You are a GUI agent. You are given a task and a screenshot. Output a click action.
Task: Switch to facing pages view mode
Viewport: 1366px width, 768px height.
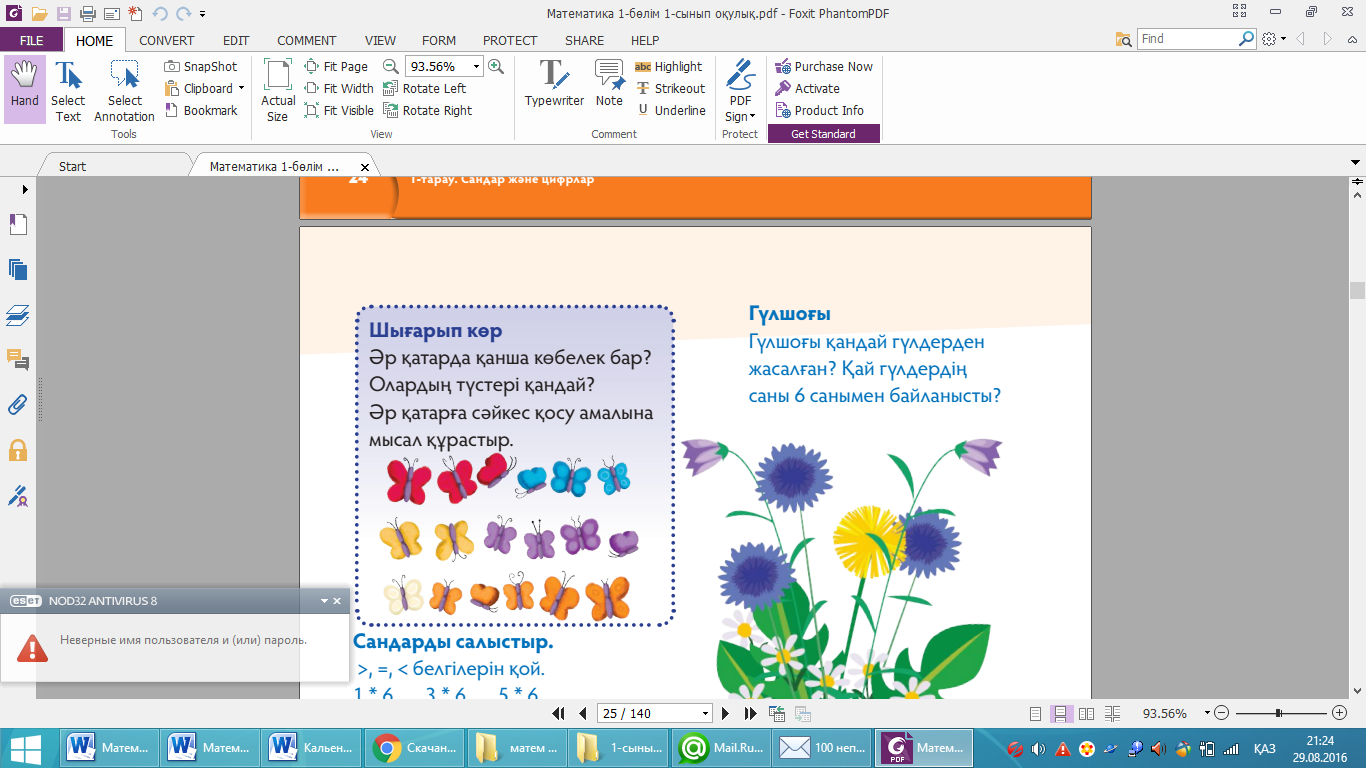click(1086, 714)
